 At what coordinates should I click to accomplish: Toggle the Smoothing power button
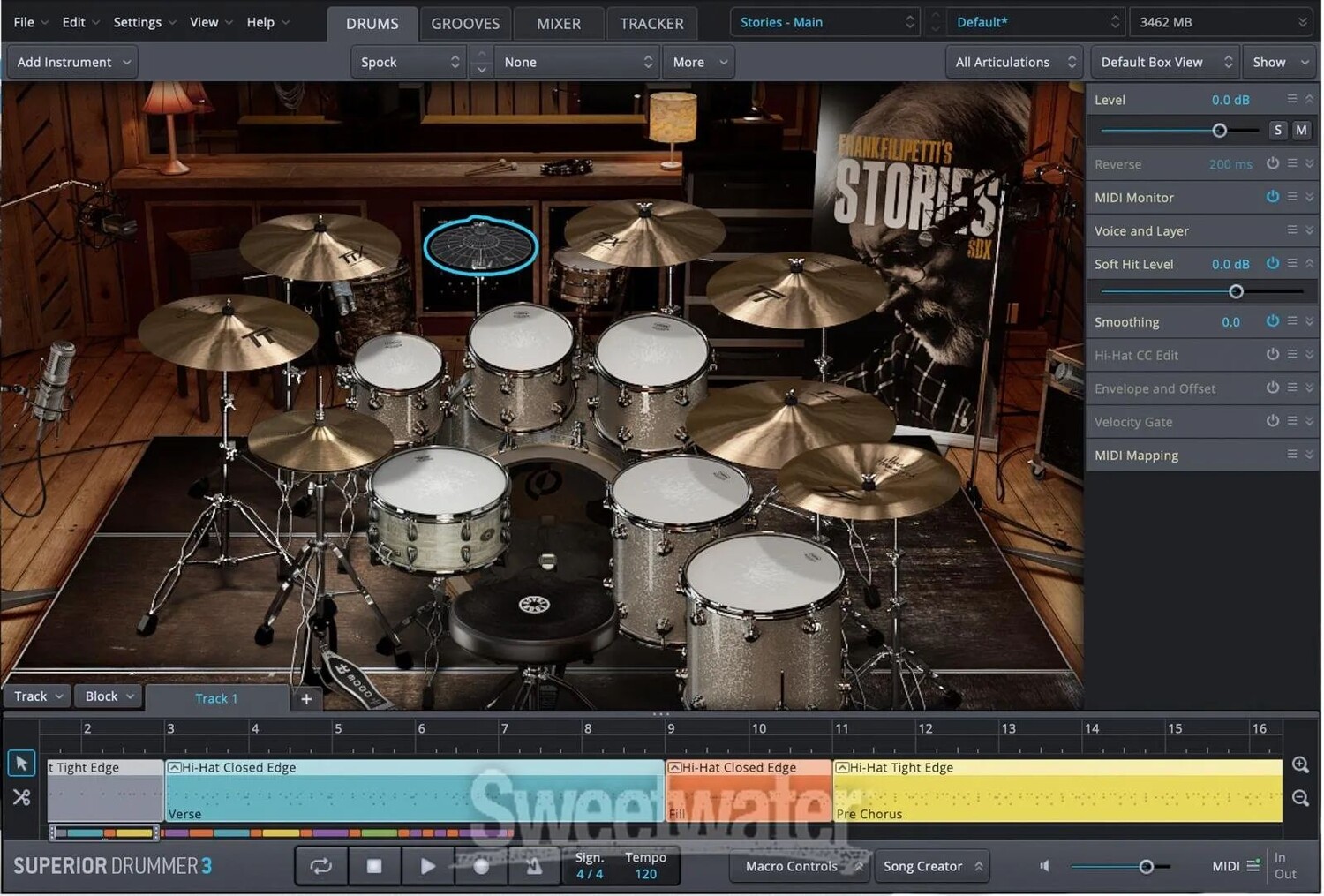pyautogui.click(x=1272, y=321)
